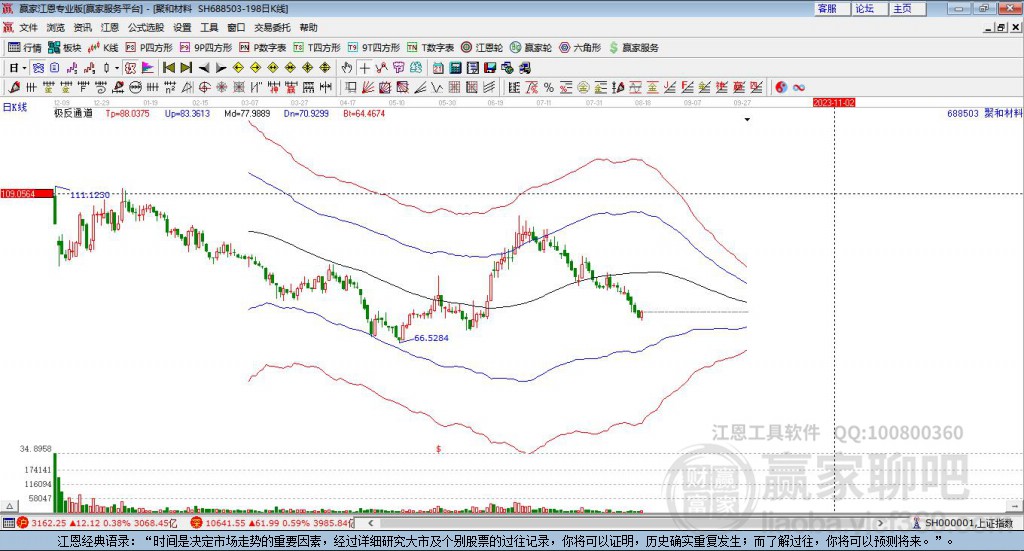
Task: Expand the volume panel using the bottom-left triangle
Action: click(10, 506)
